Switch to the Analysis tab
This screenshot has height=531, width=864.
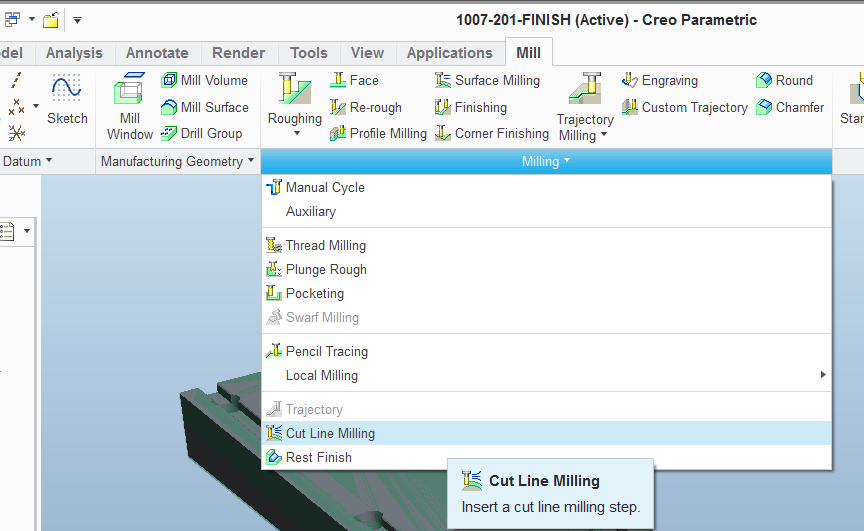pos(74,53)
